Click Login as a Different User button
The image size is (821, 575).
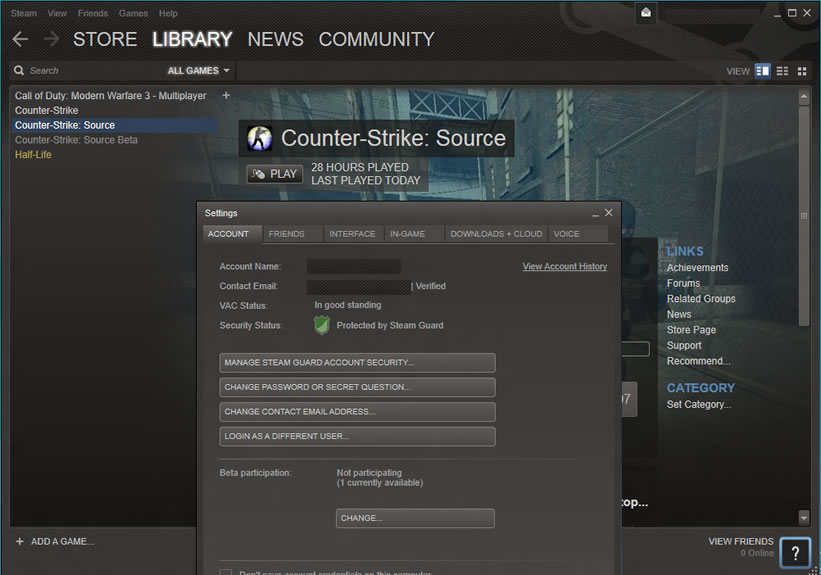tap(357, 436)
